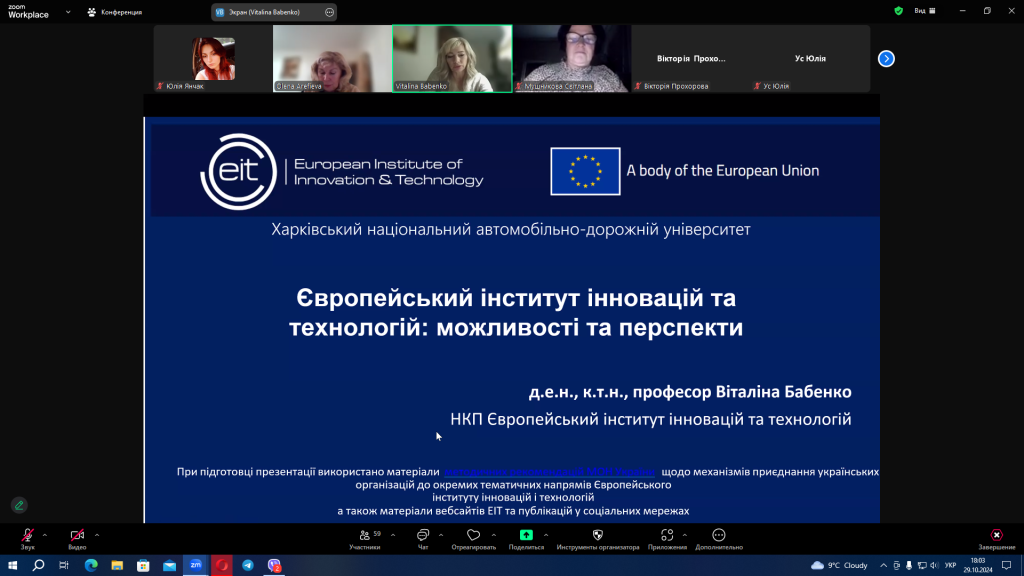This screenshot has width=1024, height=576.
Task: Expand the chat options arrow
Action: point(441,536)
